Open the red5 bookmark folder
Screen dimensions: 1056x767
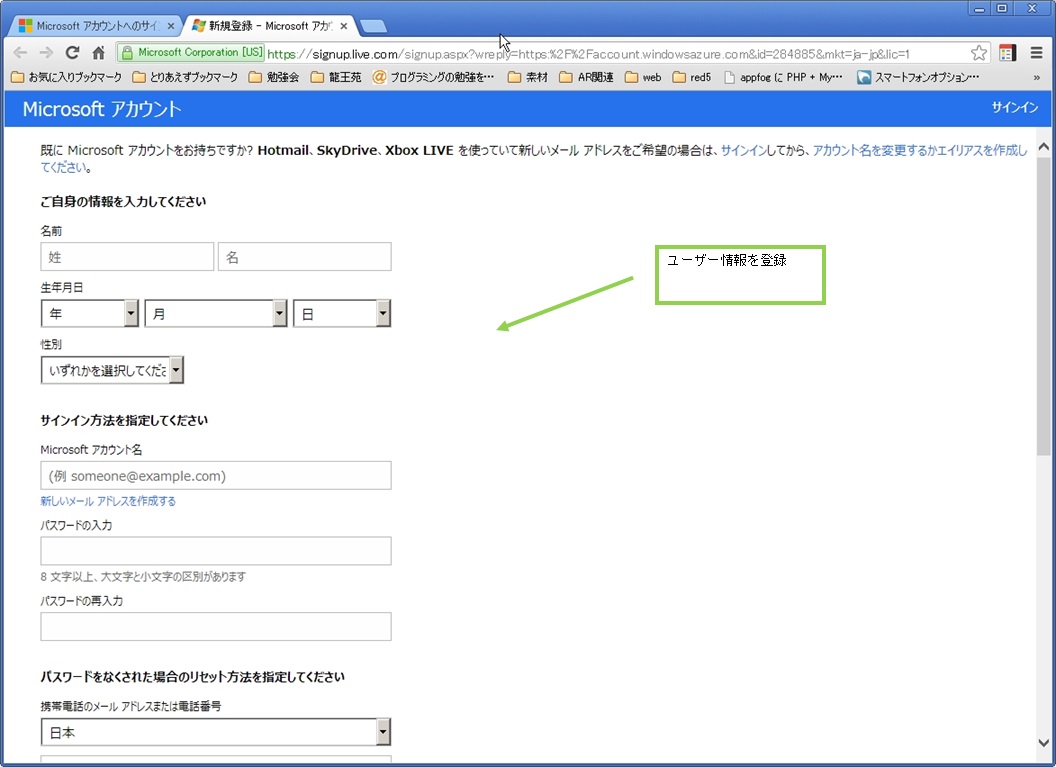pos(692,77)
